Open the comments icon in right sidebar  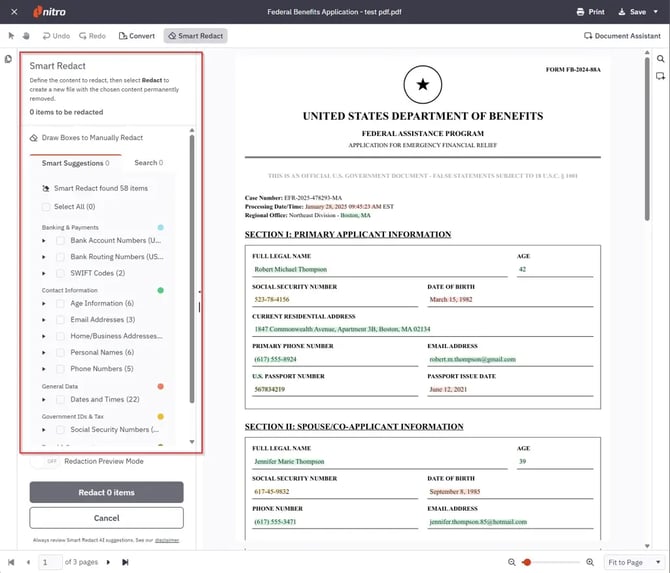661,76
